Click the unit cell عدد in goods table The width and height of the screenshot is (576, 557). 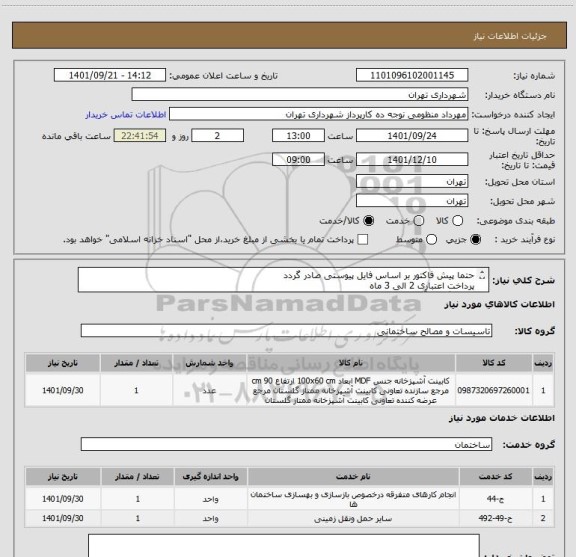pyautogui.click(x=209, y=390)
